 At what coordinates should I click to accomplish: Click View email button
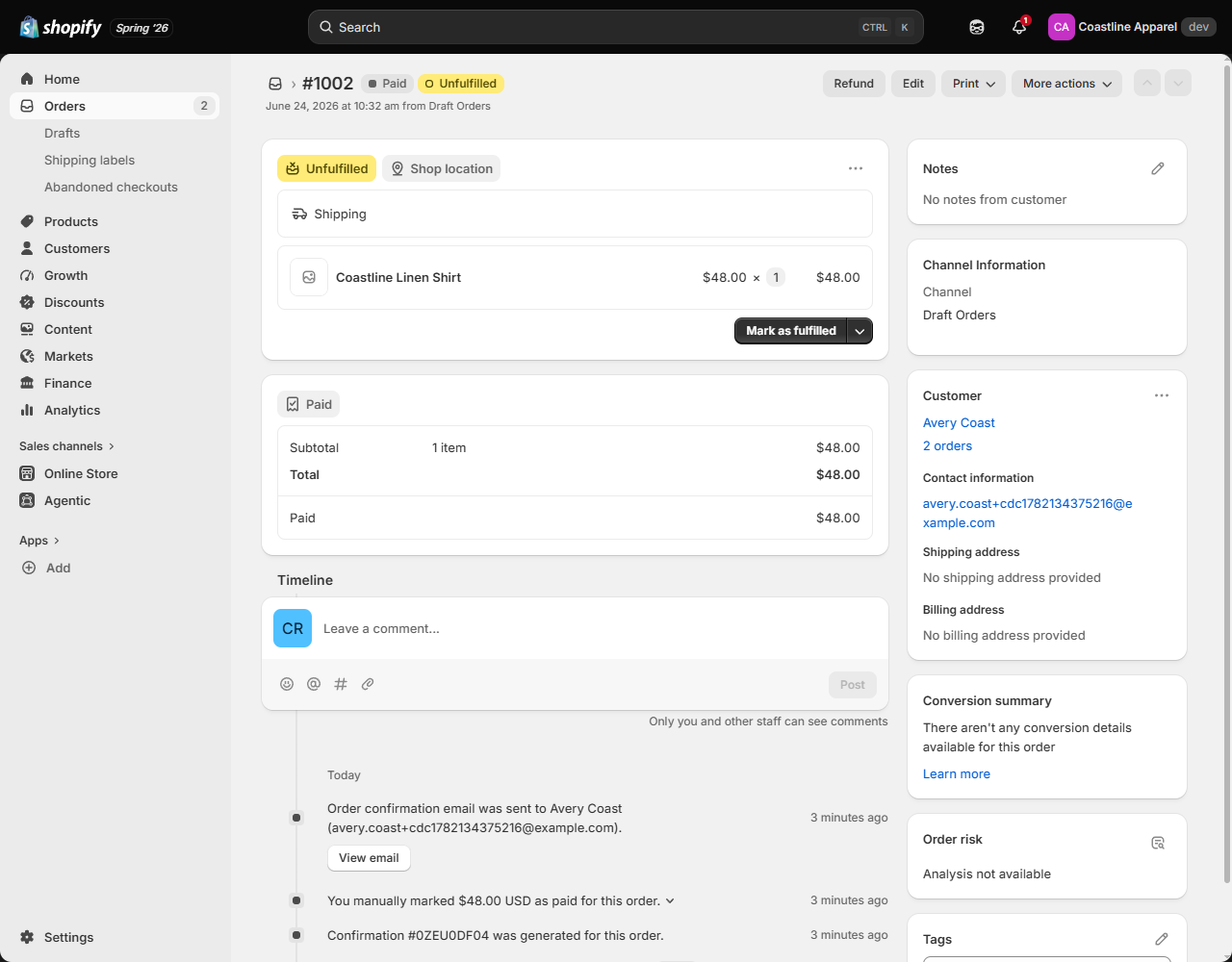coord(369,858)
